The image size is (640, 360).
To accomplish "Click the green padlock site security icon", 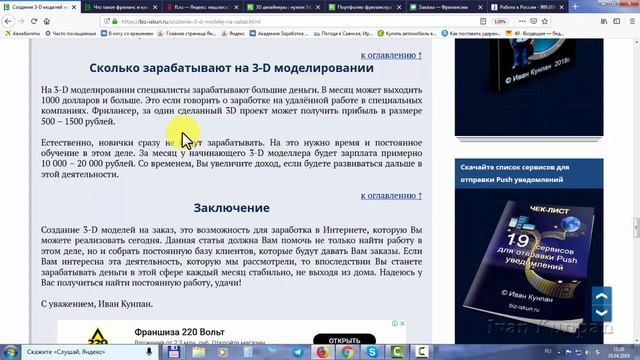I will [115, 21].
